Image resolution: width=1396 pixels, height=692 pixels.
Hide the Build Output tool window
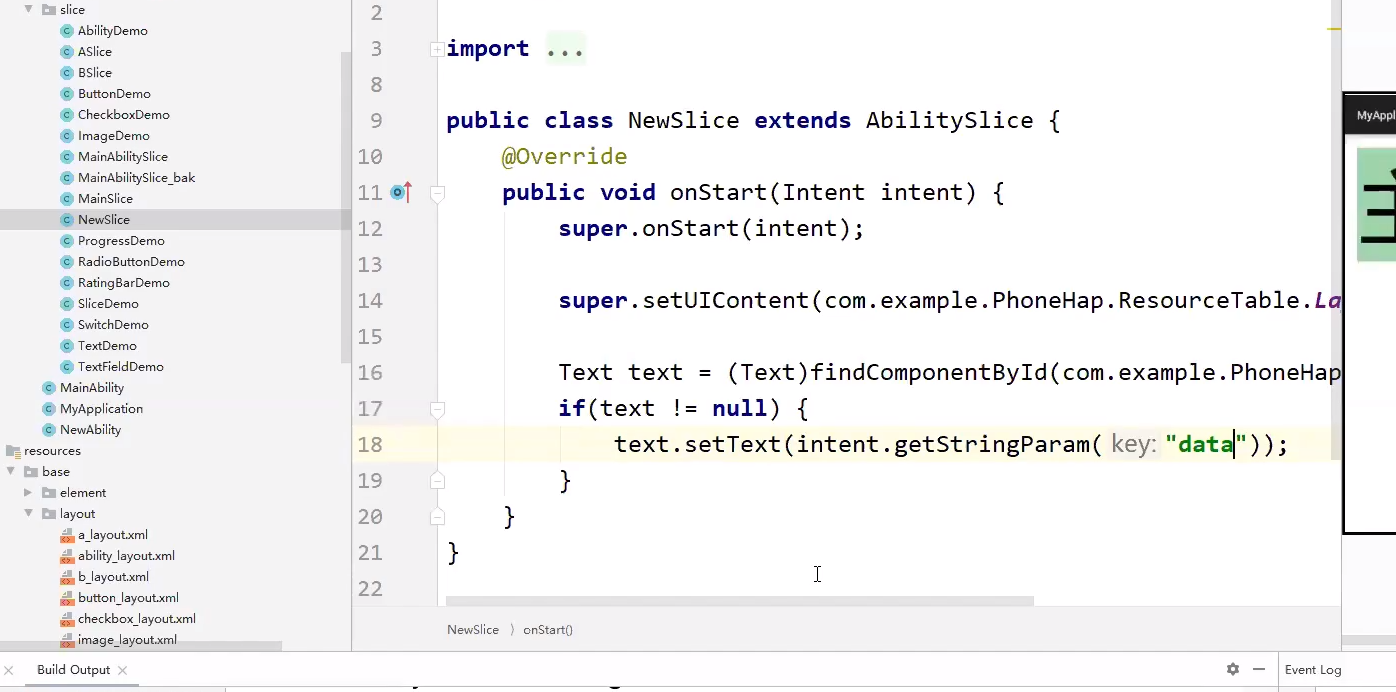(x=1259, y=670)
